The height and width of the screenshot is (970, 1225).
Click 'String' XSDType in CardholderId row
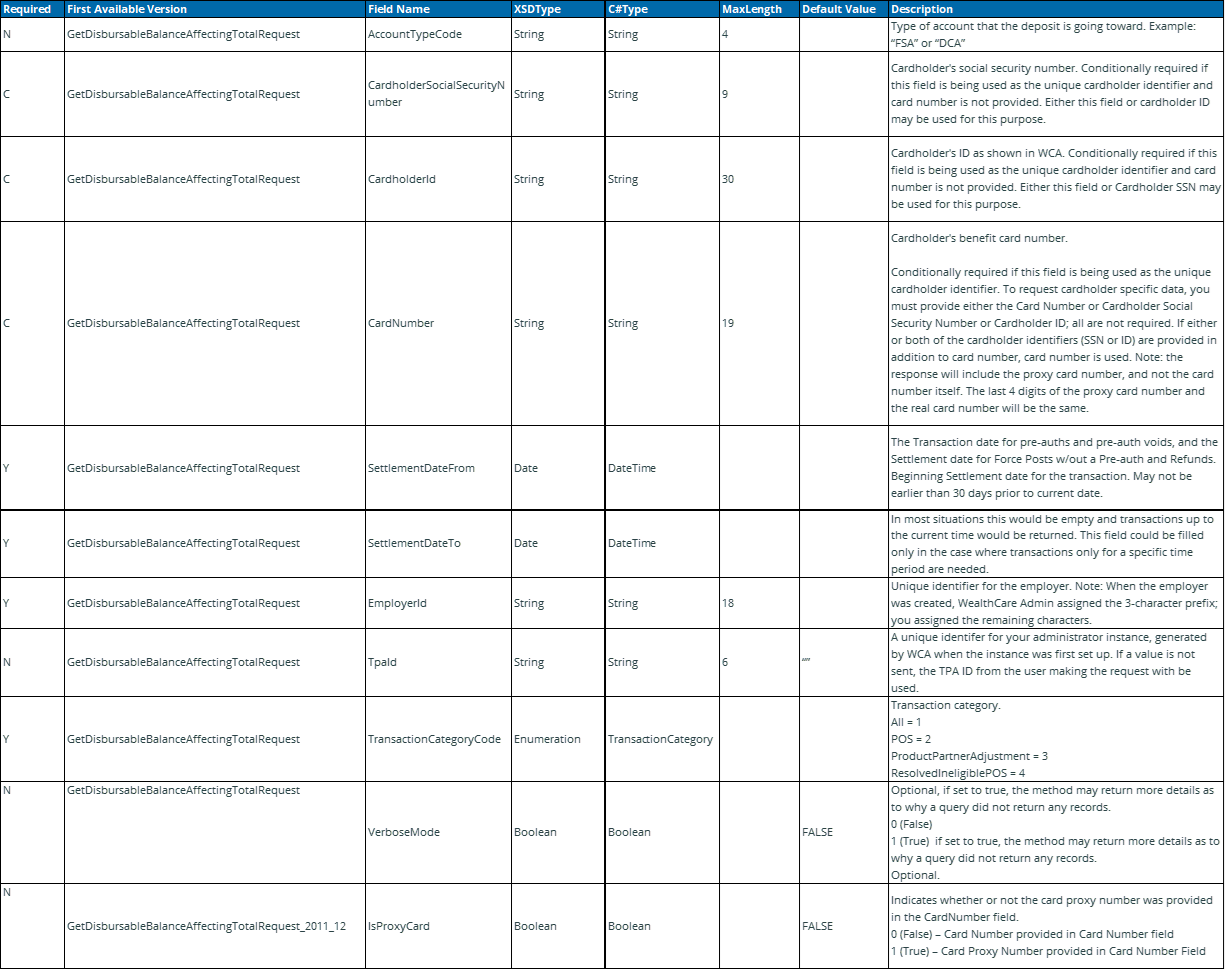(557, 179)
